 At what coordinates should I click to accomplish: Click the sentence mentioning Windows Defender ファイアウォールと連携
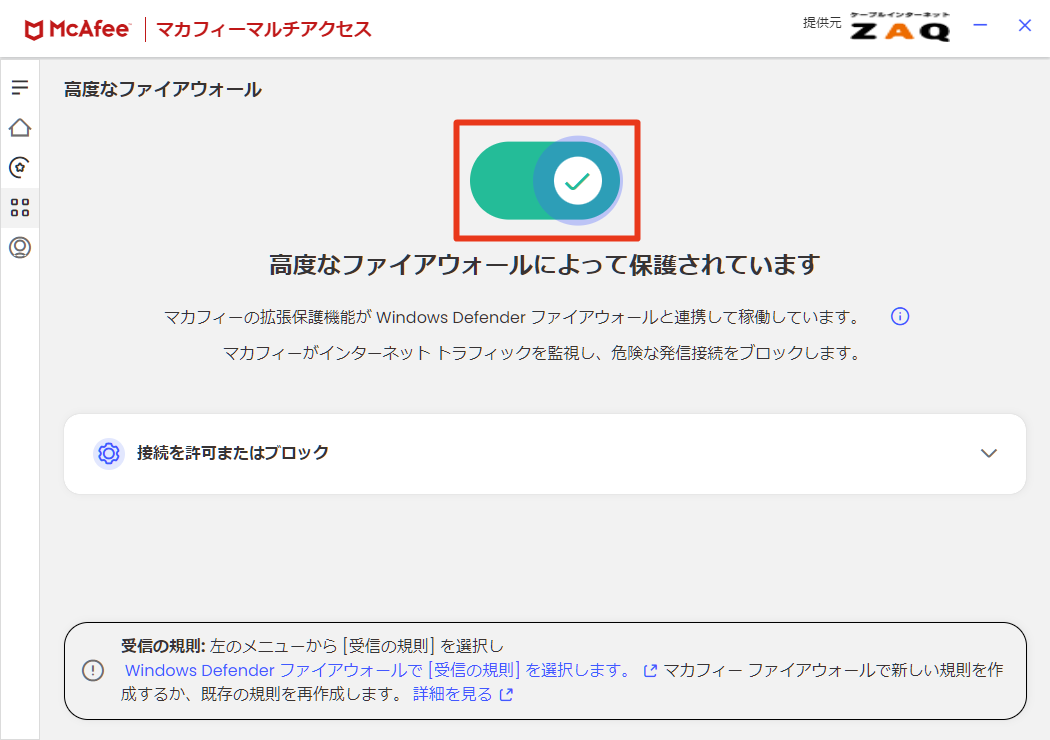(x=513, y=317)
